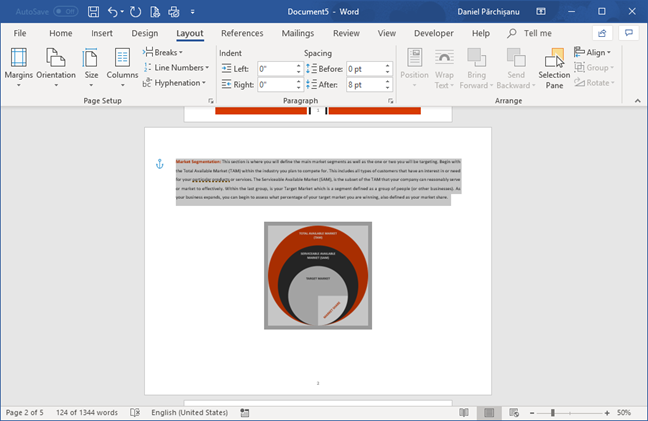648x421 pixels.
Task: Open the Orientation menu
Action: [x=56, y=68]
